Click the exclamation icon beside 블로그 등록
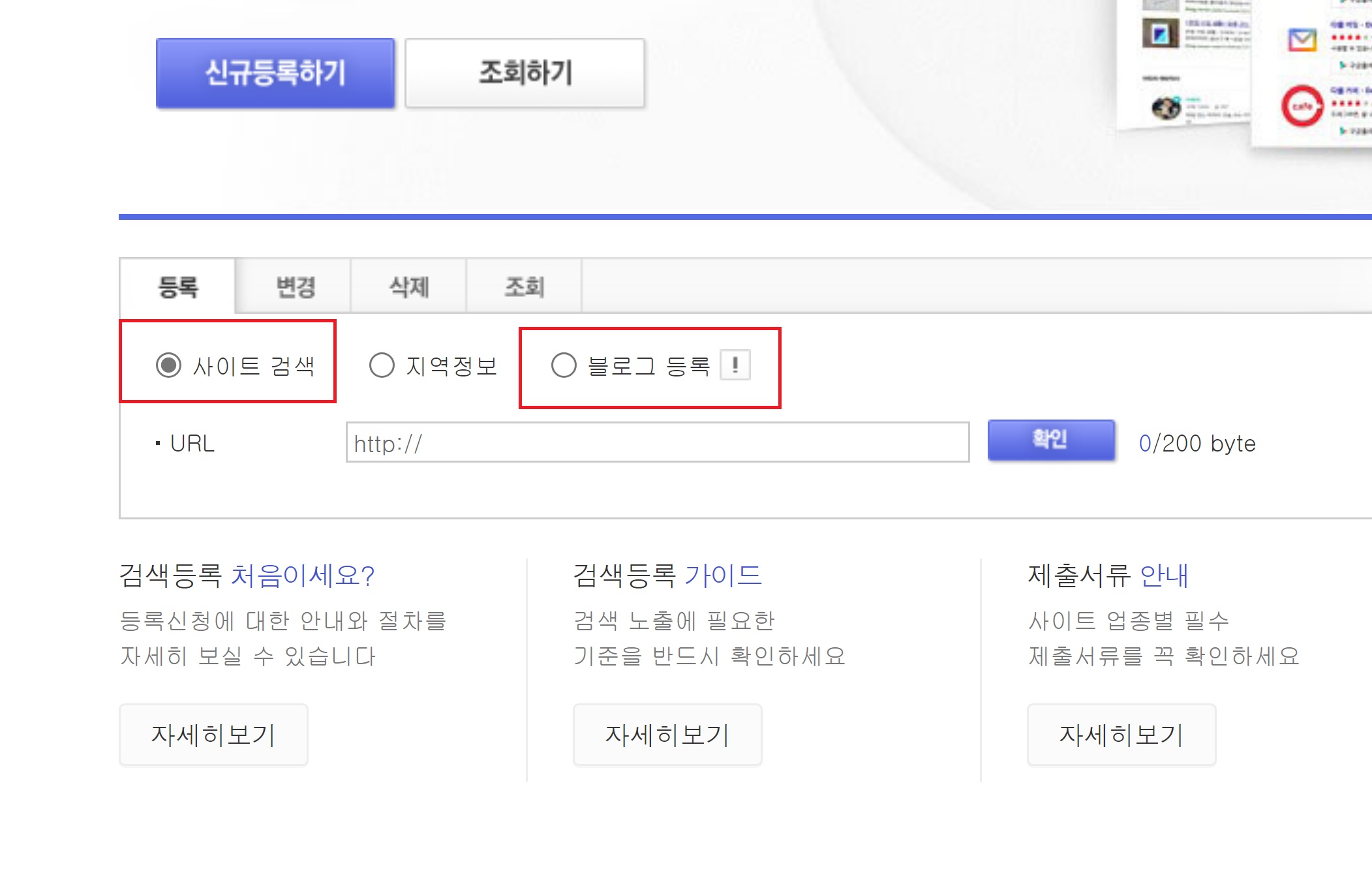This screenshot has width=1372, height=873. pyautogui.click(x=736, y=366)
